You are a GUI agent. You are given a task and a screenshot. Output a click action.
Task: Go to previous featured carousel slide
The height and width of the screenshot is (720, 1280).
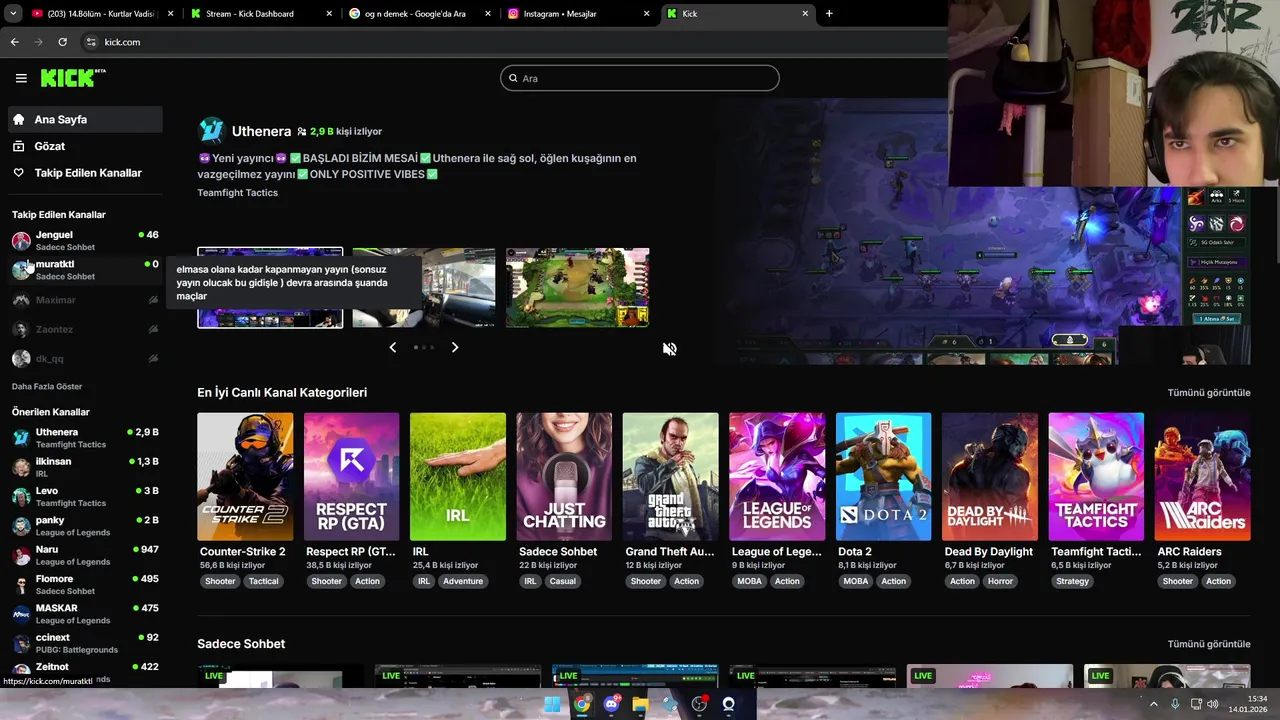tap(392, 347)
